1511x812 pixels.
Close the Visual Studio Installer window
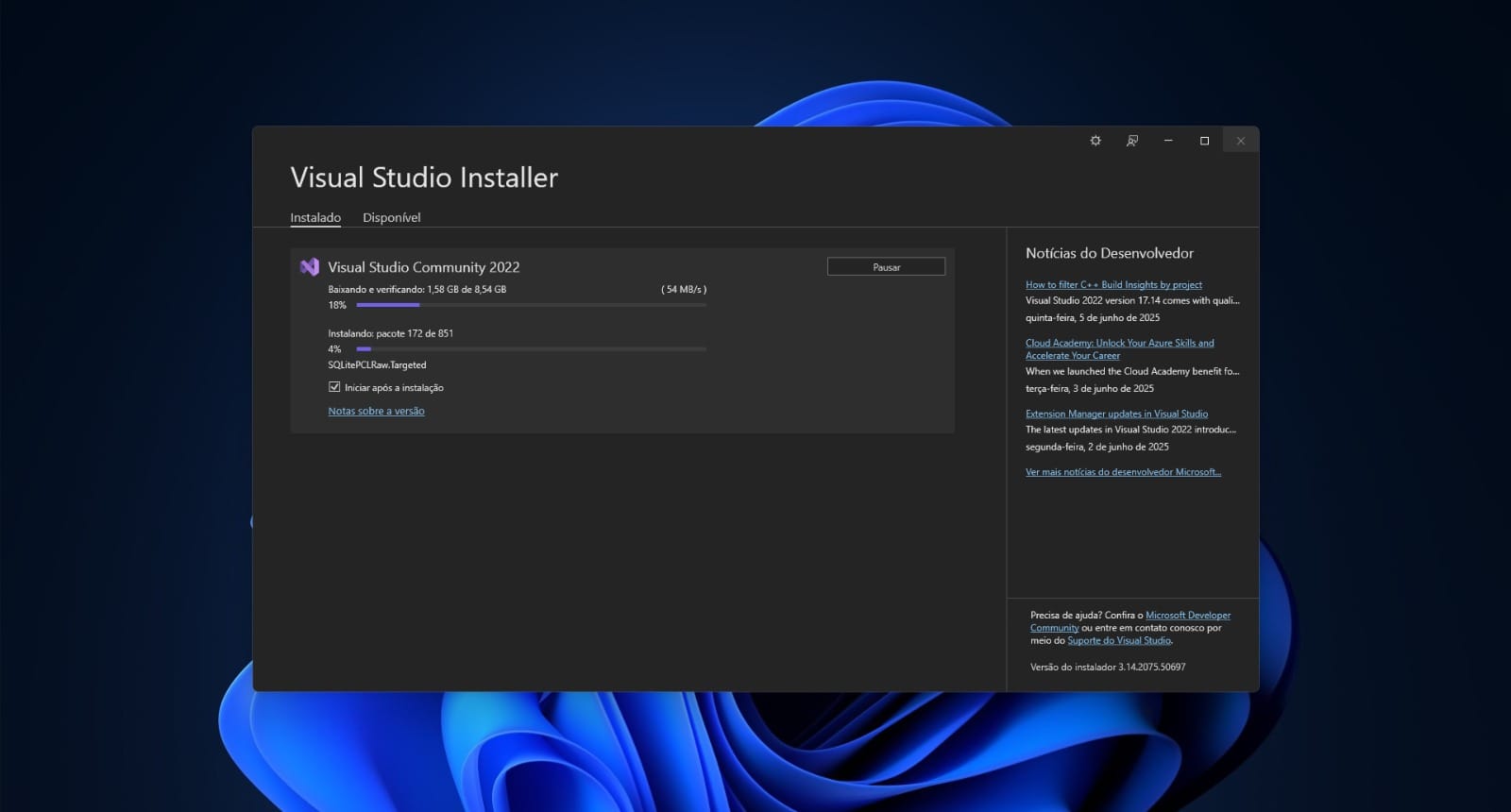(x=1241, y=141)
